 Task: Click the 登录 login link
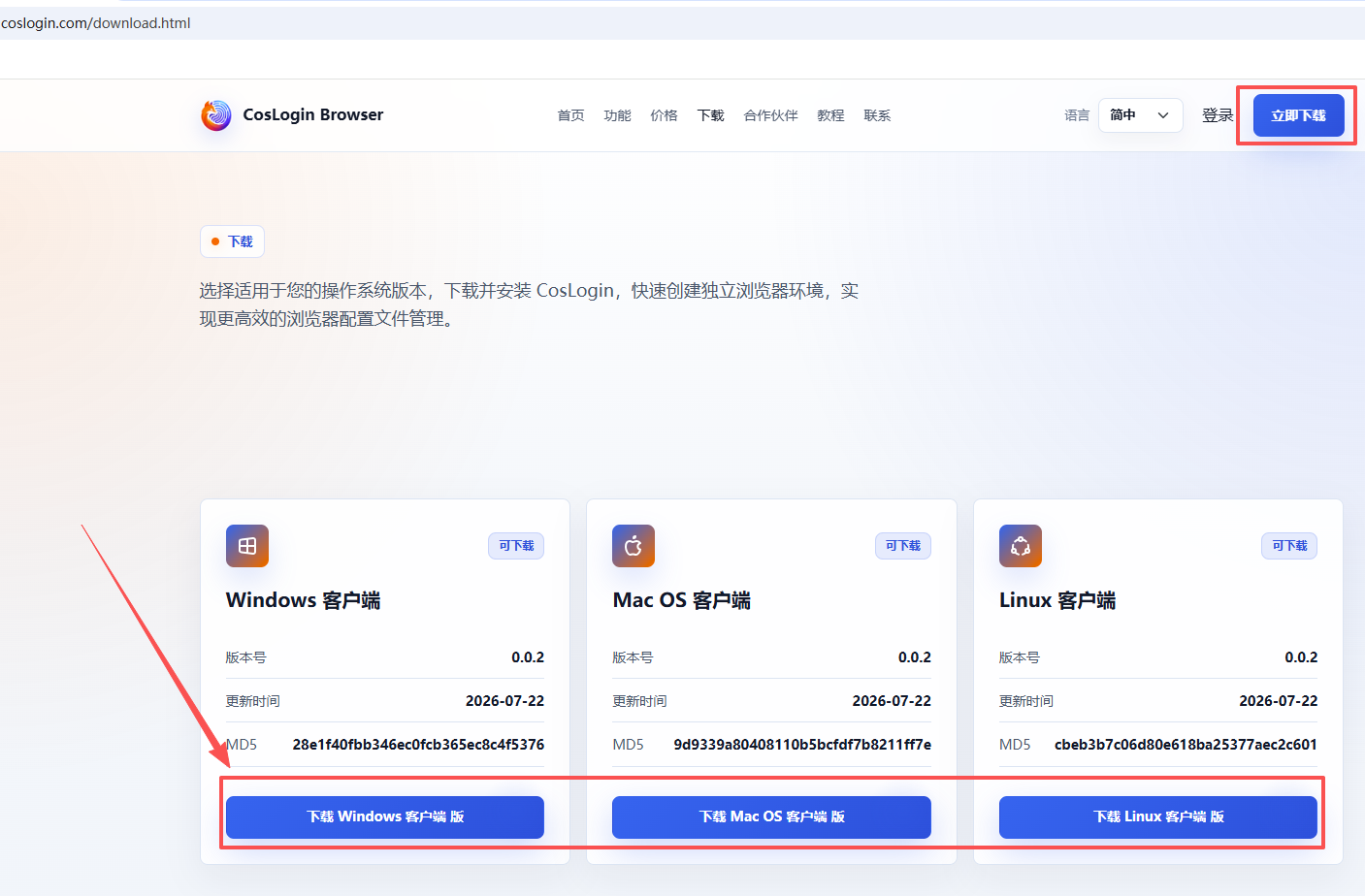pyautogui.click(x=1218, y=115)
